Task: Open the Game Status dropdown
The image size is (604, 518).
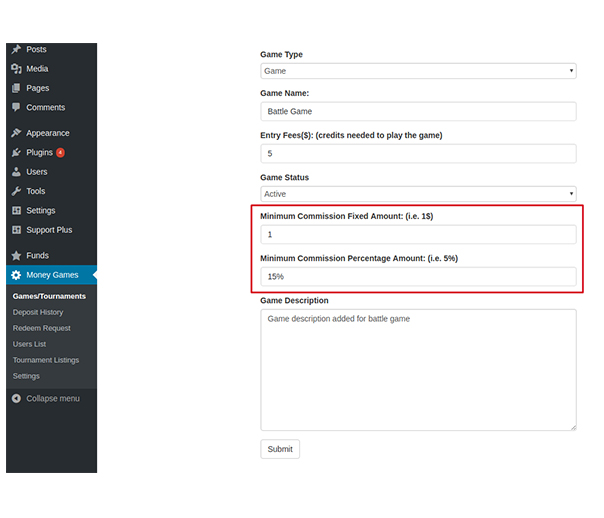Action: (x=418, y=194)
